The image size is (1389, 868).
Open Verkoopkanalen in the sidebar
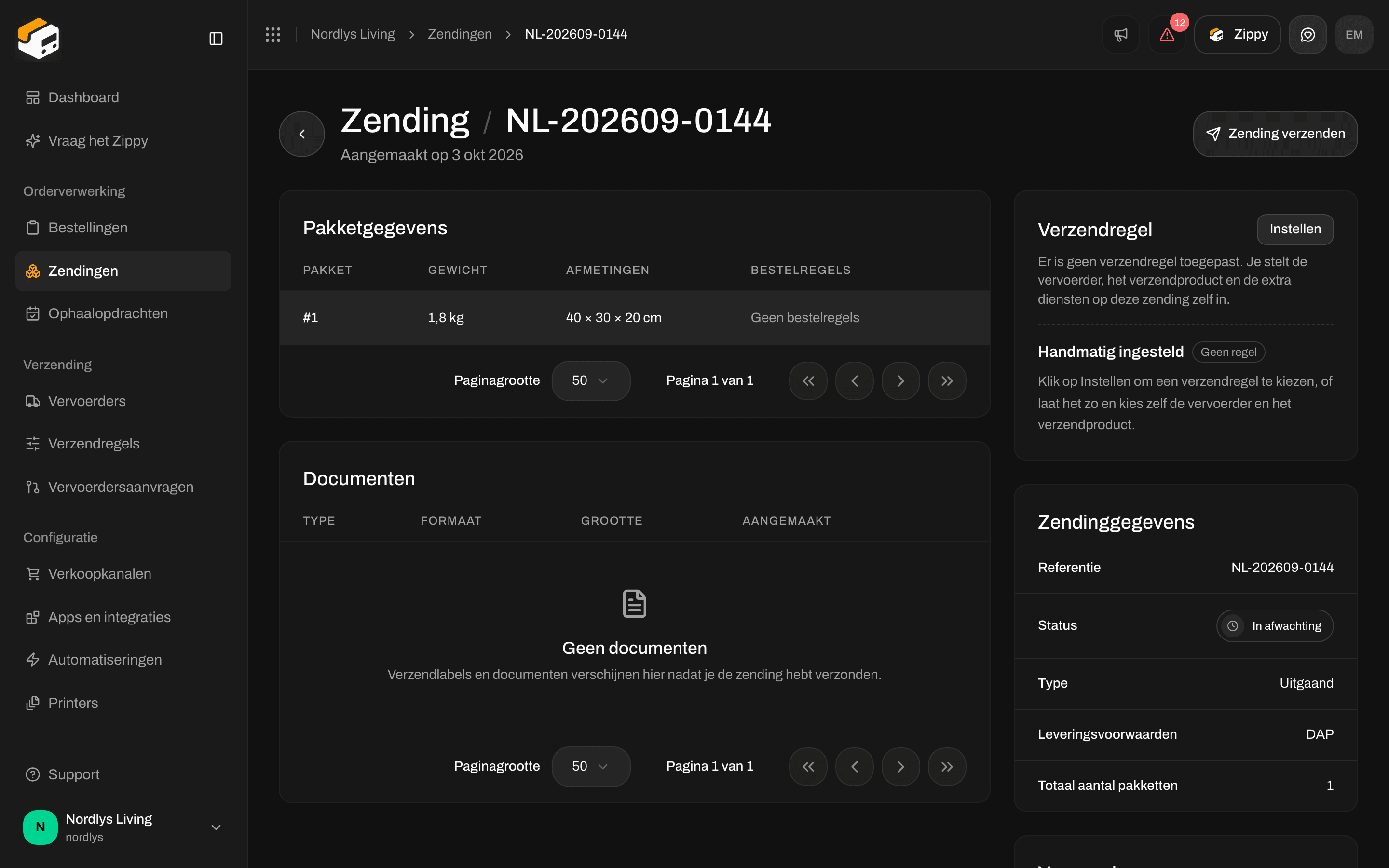pos(123,573)
